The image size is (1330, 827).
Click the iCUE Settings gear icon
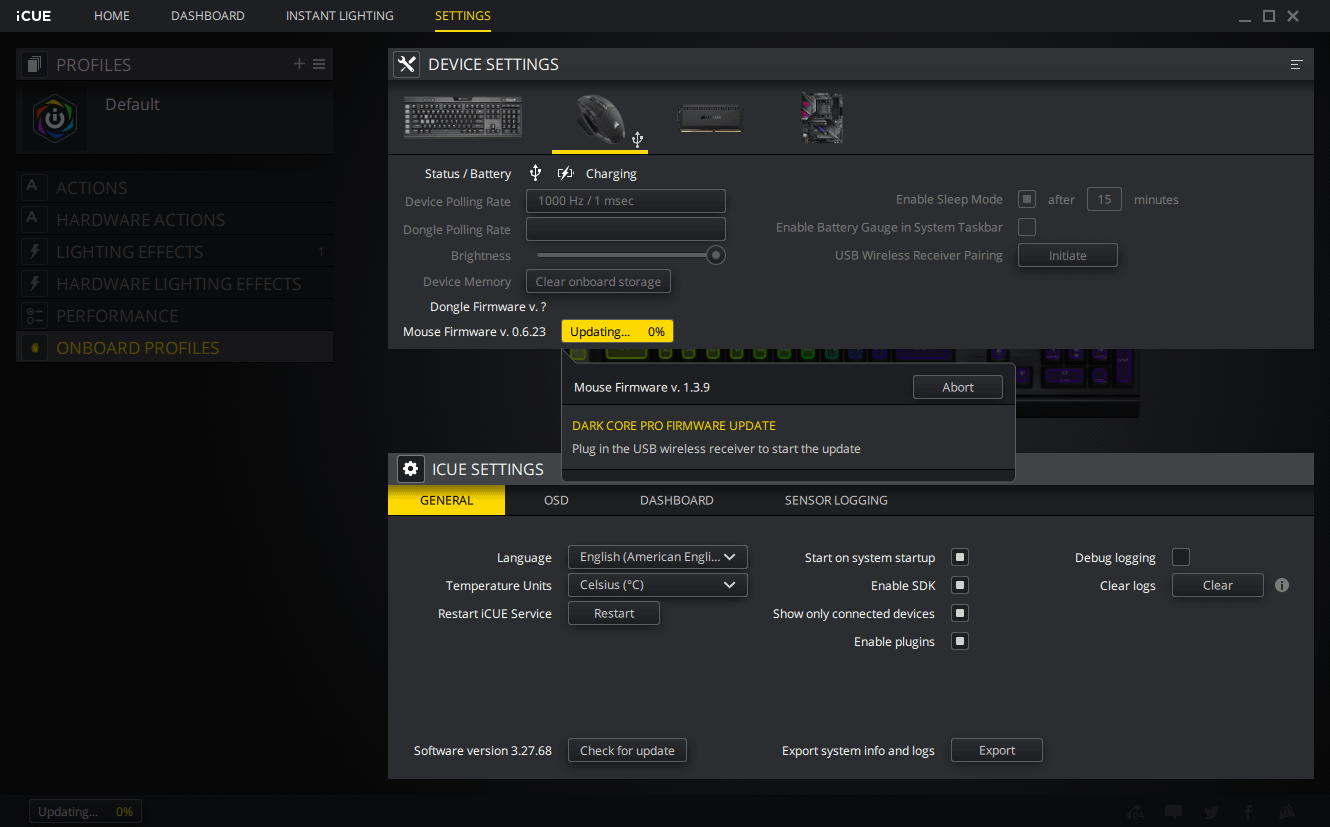(410, 469)
